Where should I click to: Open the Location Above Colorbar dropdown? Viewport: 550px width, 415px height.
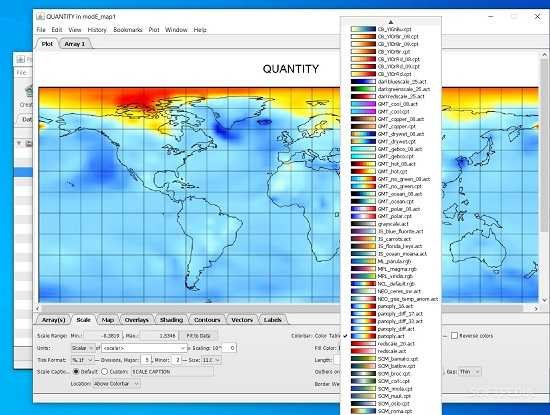click(x=116, y=384)
